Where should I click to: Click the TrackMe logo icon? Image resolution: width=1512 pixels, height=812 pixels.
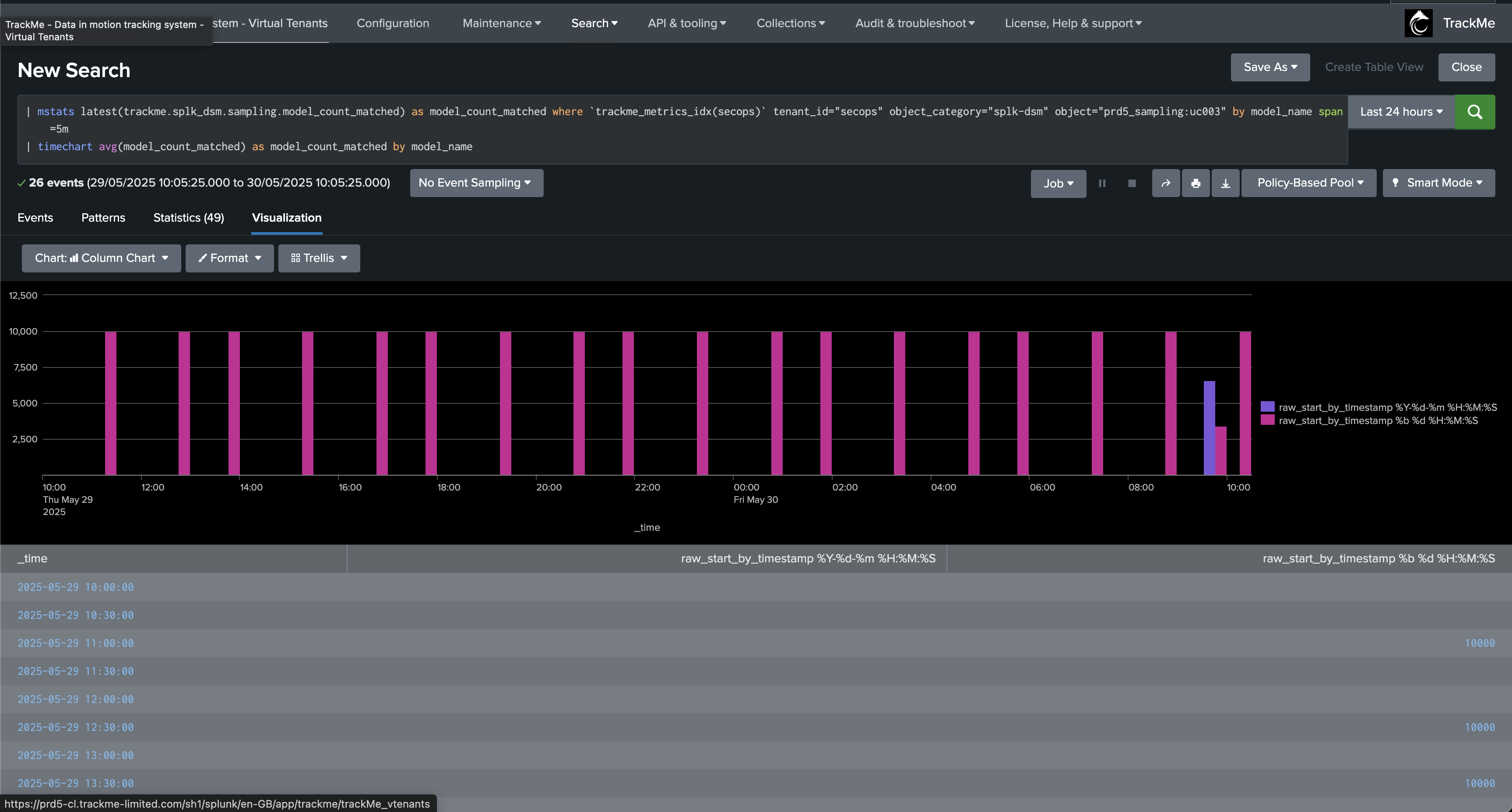click(1418, 24)
